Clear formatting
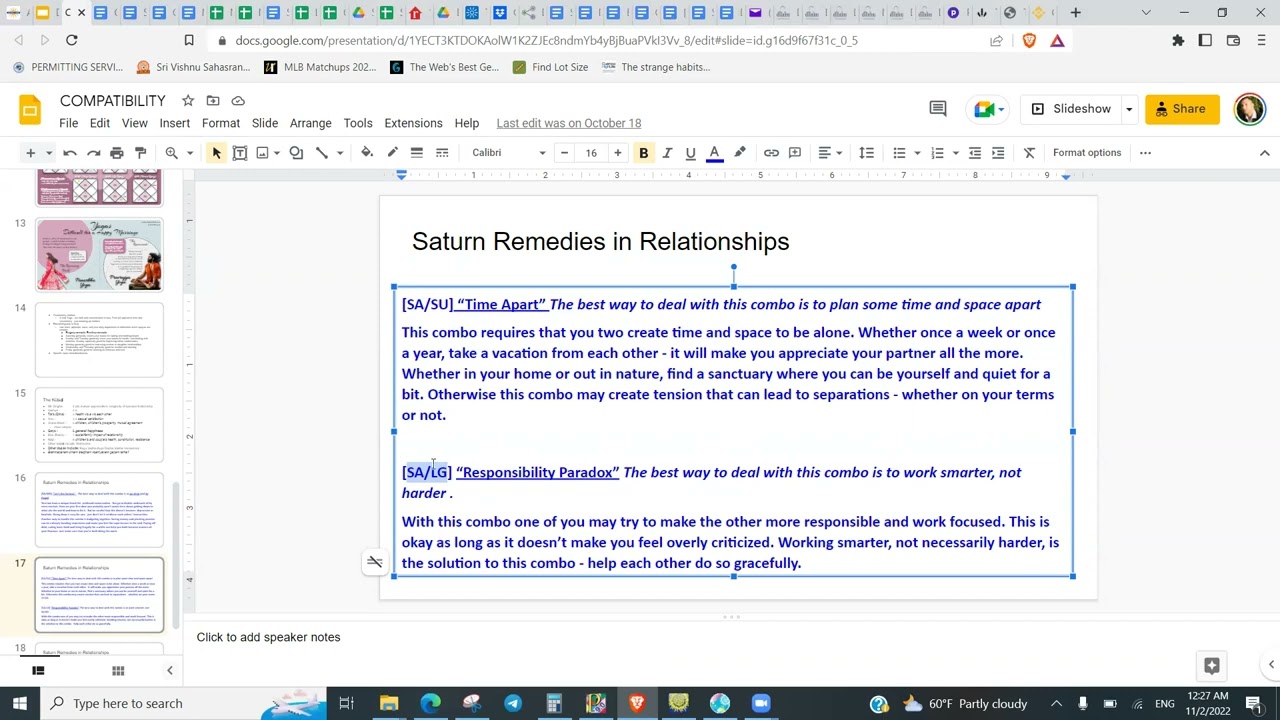Image resolution: width=1280 pixels, height=720 pixels. pos(1029,153)
